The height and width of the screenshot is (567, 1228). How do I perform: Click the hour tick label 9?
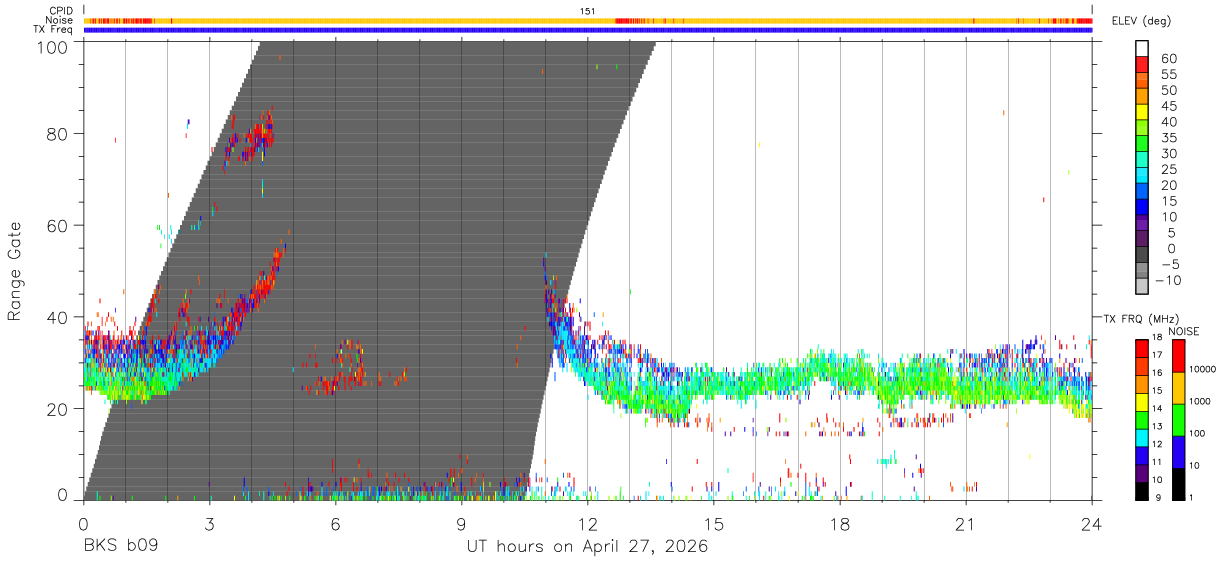tap(461, 525)
